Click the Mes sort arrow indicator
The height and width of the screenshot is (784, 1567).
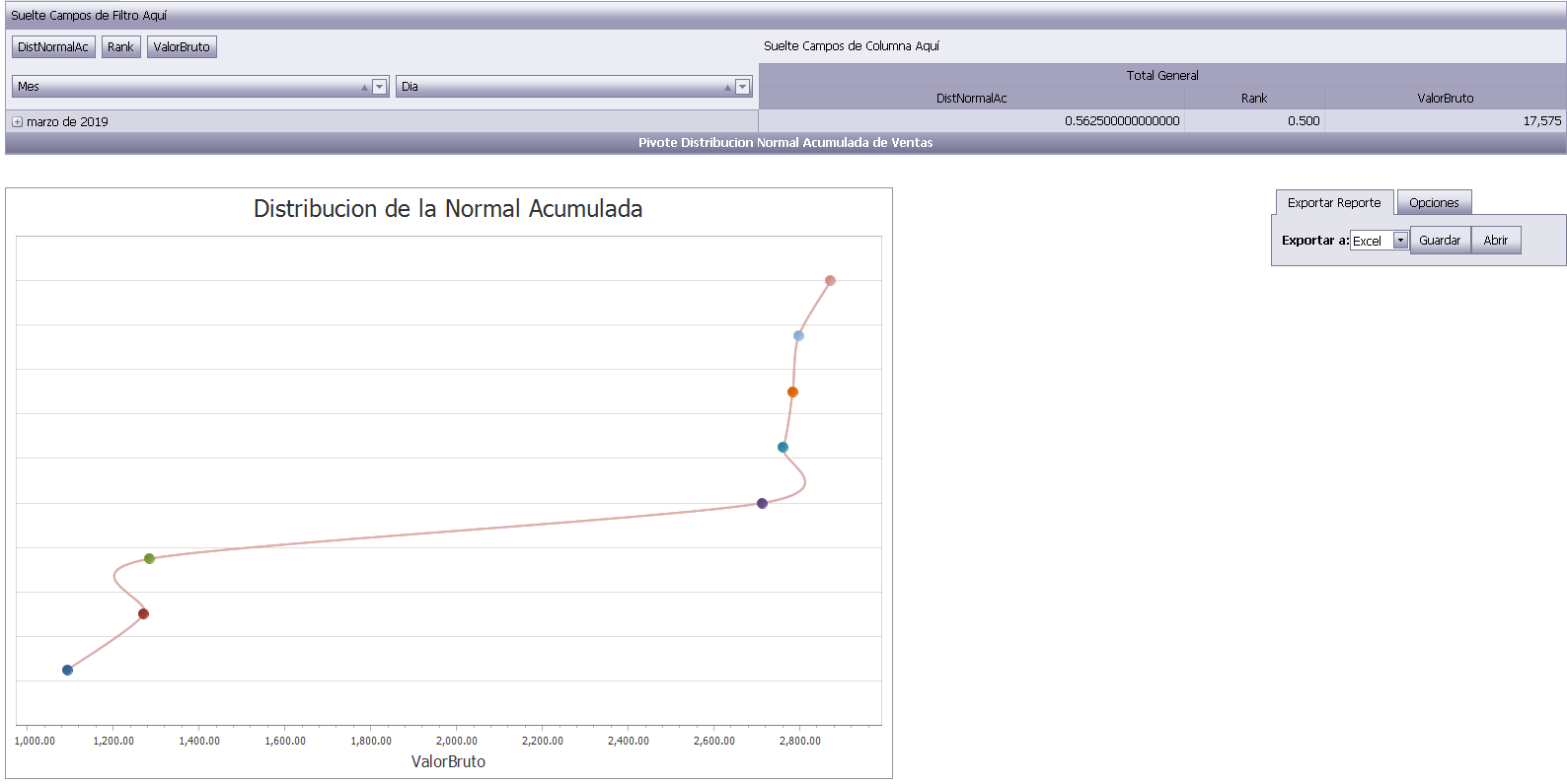[x=364, y=88]
